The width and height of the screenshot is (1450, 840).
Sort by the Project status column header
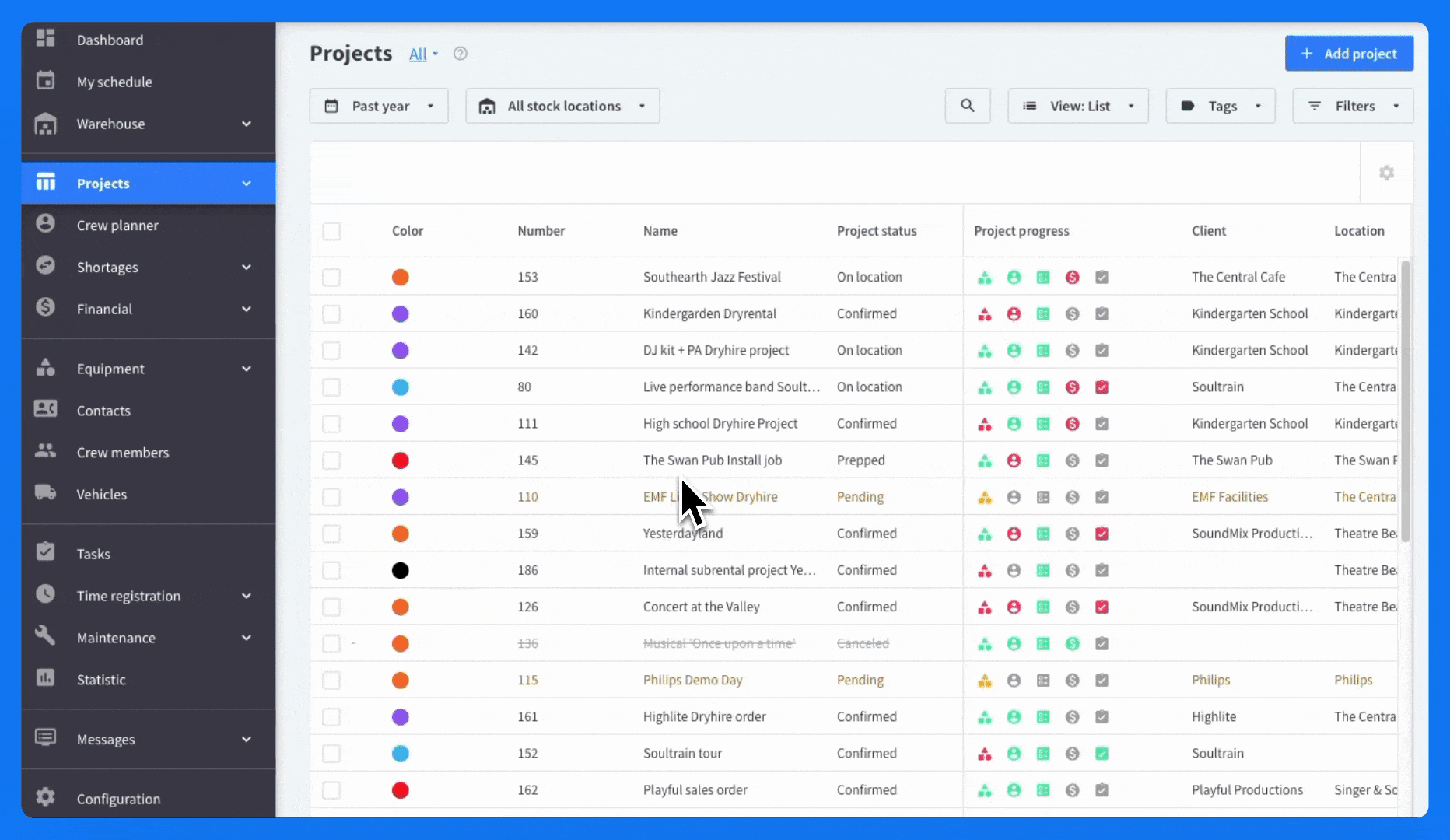click(877, 231)
